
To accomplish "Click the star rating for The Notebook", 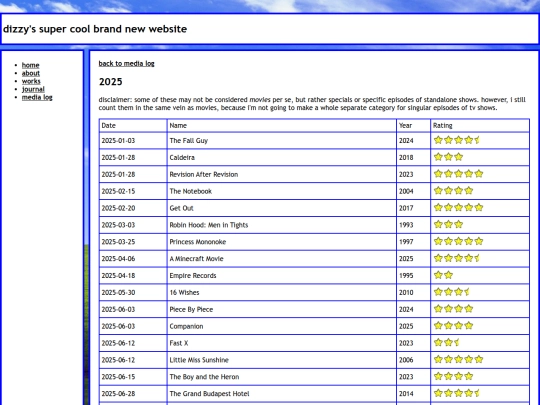I will click(453, 191).
